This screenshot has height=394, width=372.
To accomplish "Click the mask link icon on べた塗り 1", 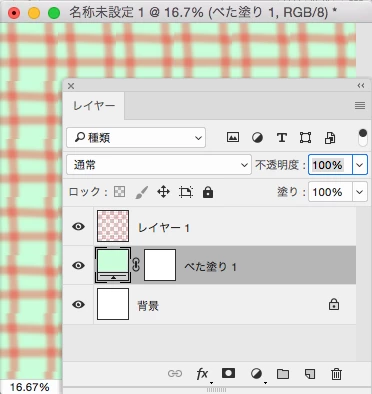I will tap(136, 265).
